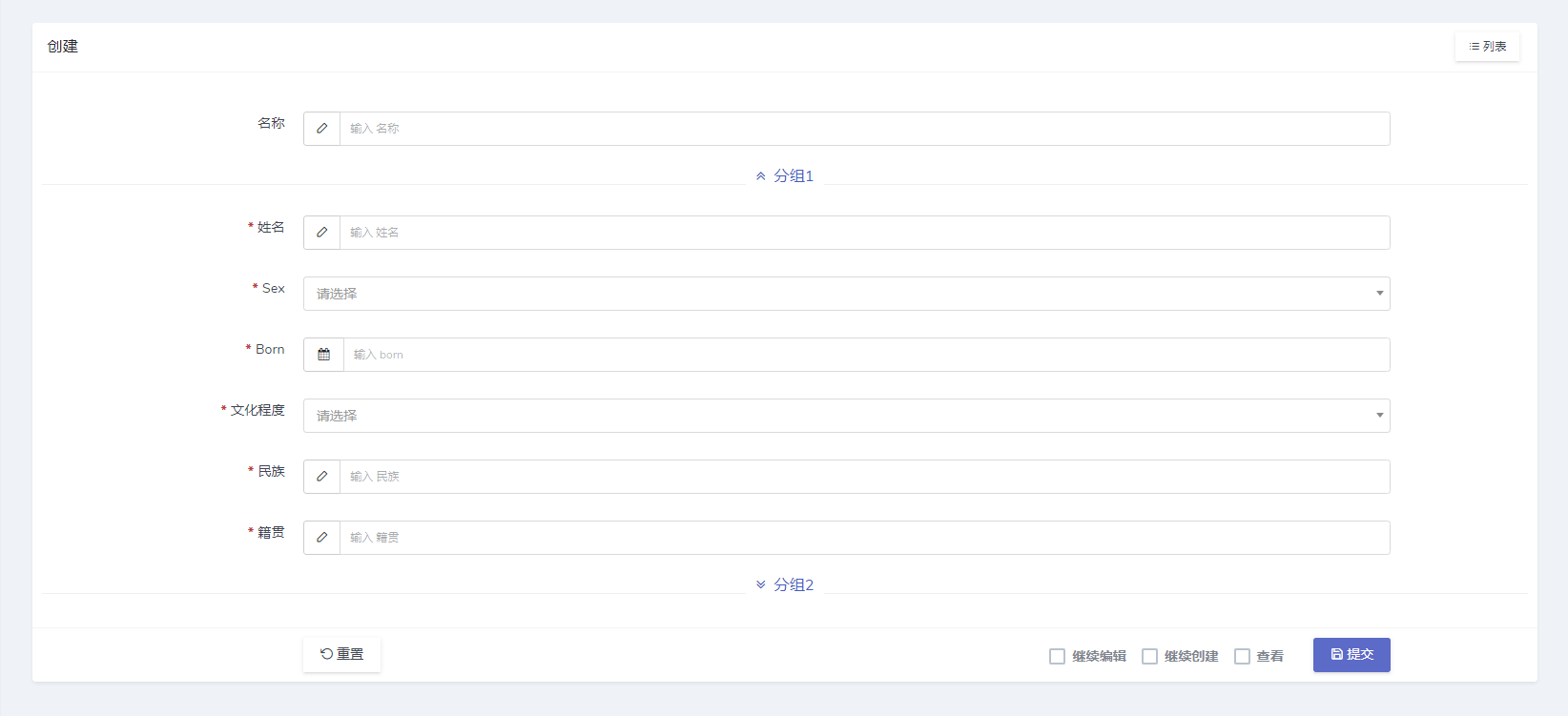The height and width of the screenshot is (716, 1568).
Task: Click the pencil icon beside 名称 field
Action: tap(322, 129)
